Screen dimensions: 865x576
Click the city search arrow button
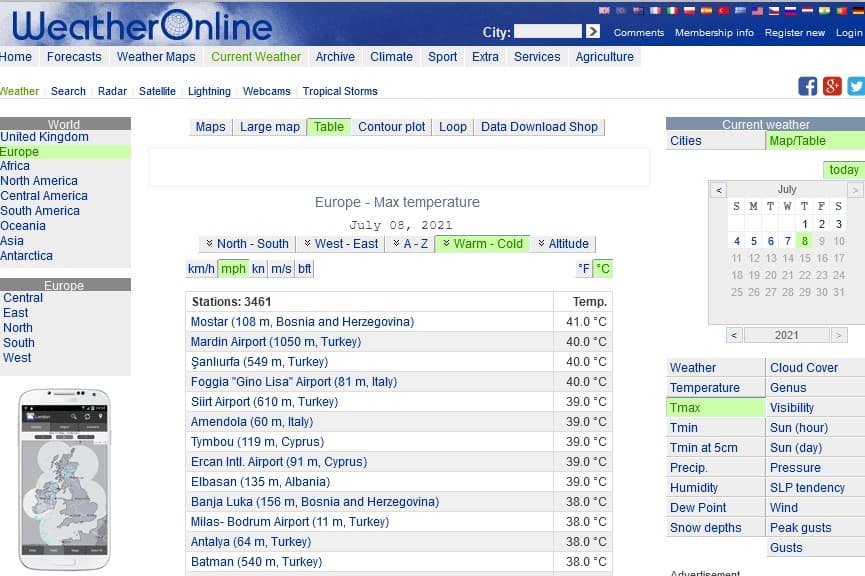click(x=593, y=31)
